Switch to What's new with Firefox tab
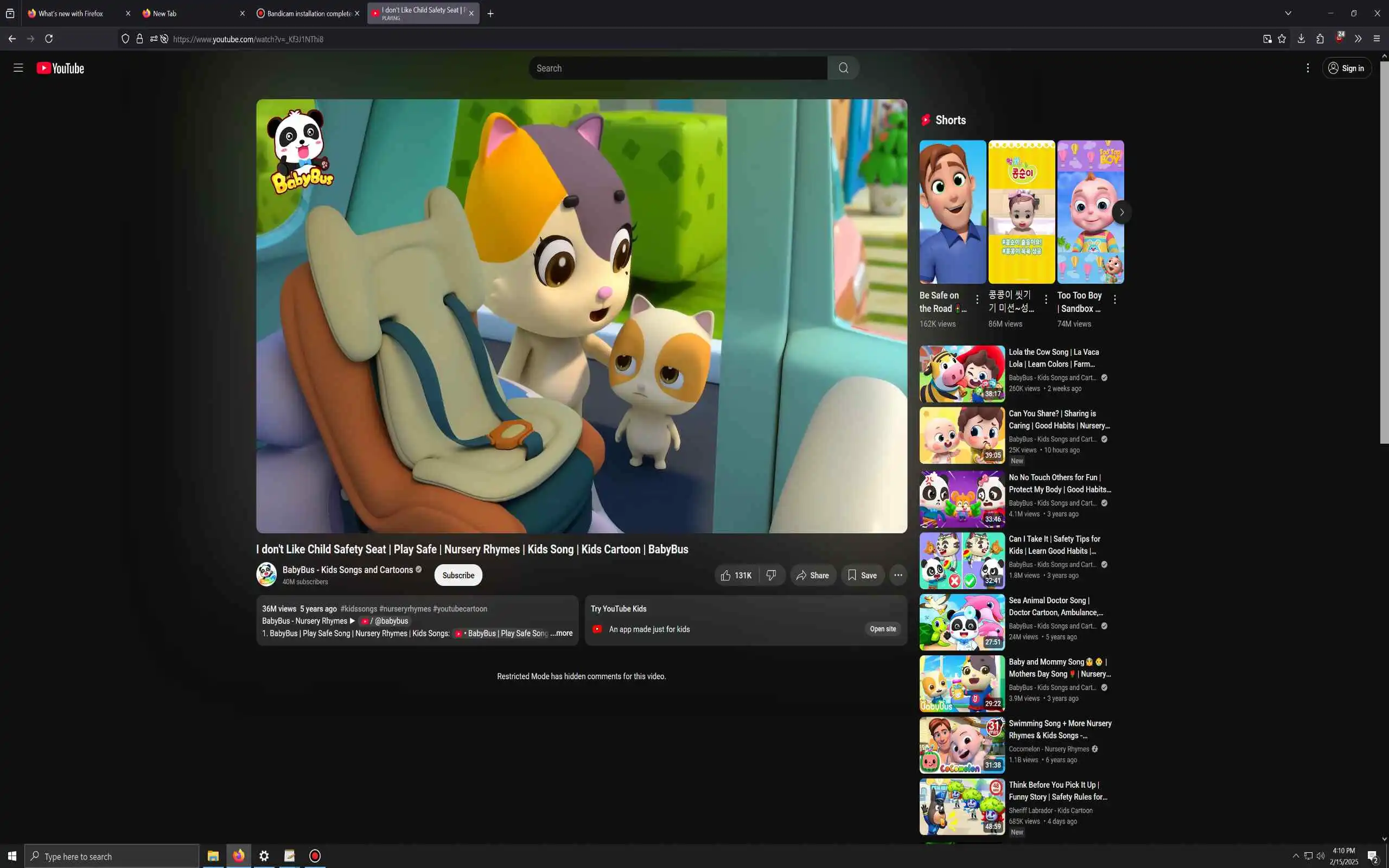Viewport: 1389px width, 868px height. [72, 14]
